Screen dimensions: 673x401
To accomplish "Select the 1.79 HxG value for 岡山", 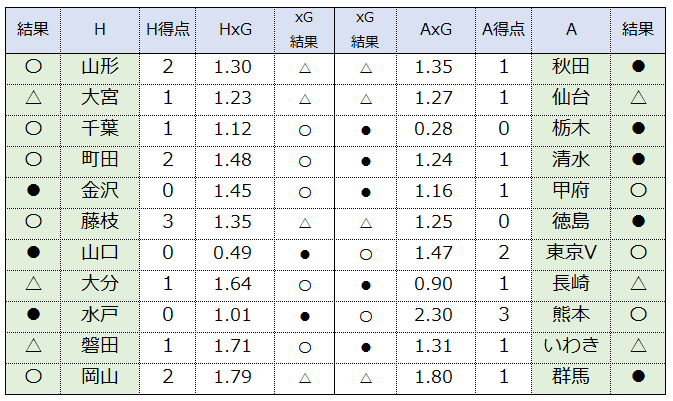I will (232, 377).
